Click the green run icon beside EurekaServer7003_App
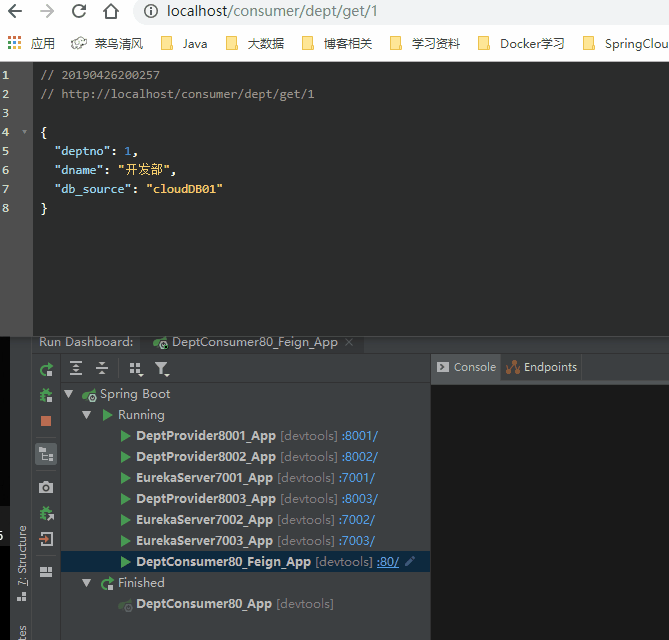The width and height of the screenshot is (669, 640). (x=125, y=541)
